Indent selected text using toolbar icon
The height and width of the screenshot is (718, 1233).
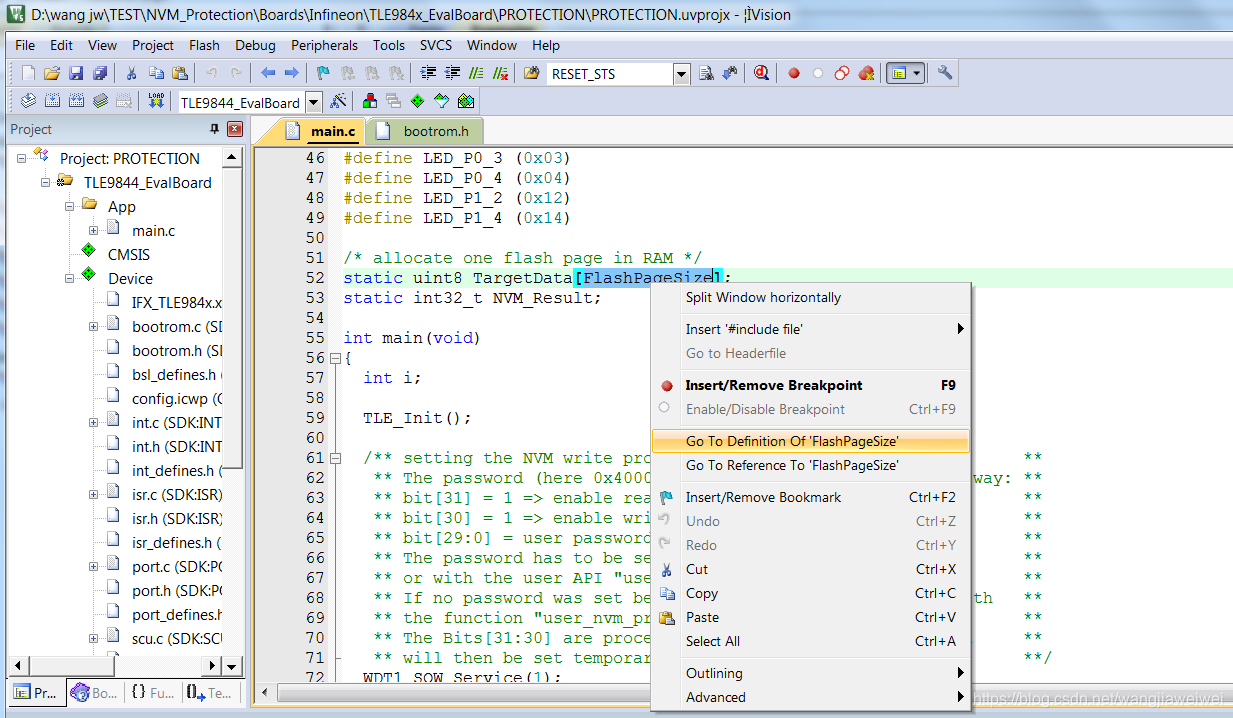click(x=429, y=73)
